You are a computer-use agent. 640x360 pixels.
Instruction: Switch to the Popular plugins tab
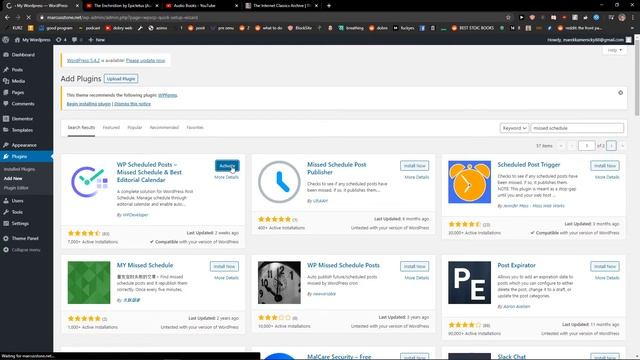pos(135,128)
